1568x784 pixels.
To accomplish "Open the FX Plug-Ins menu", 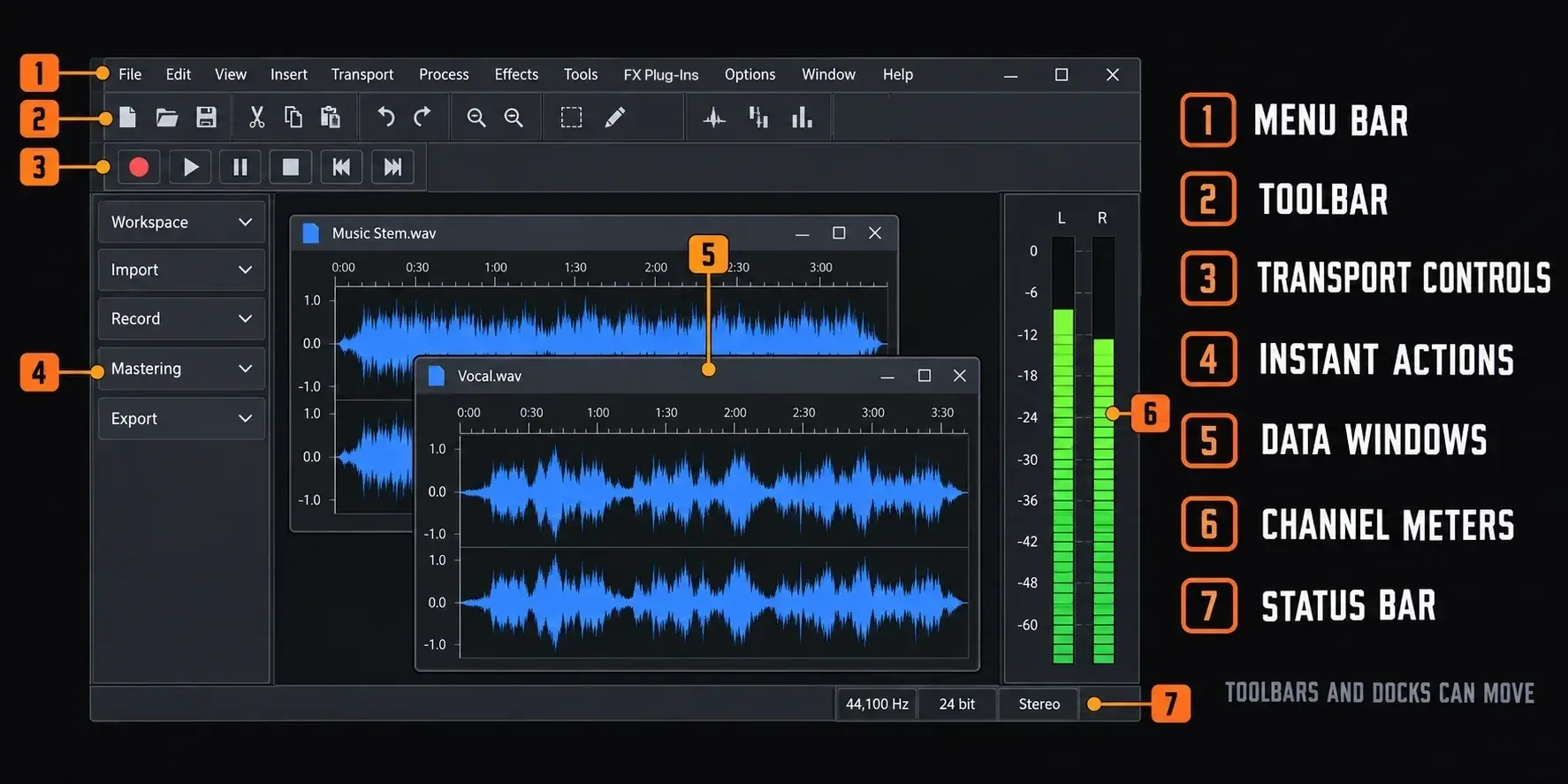I will (661, 74).
